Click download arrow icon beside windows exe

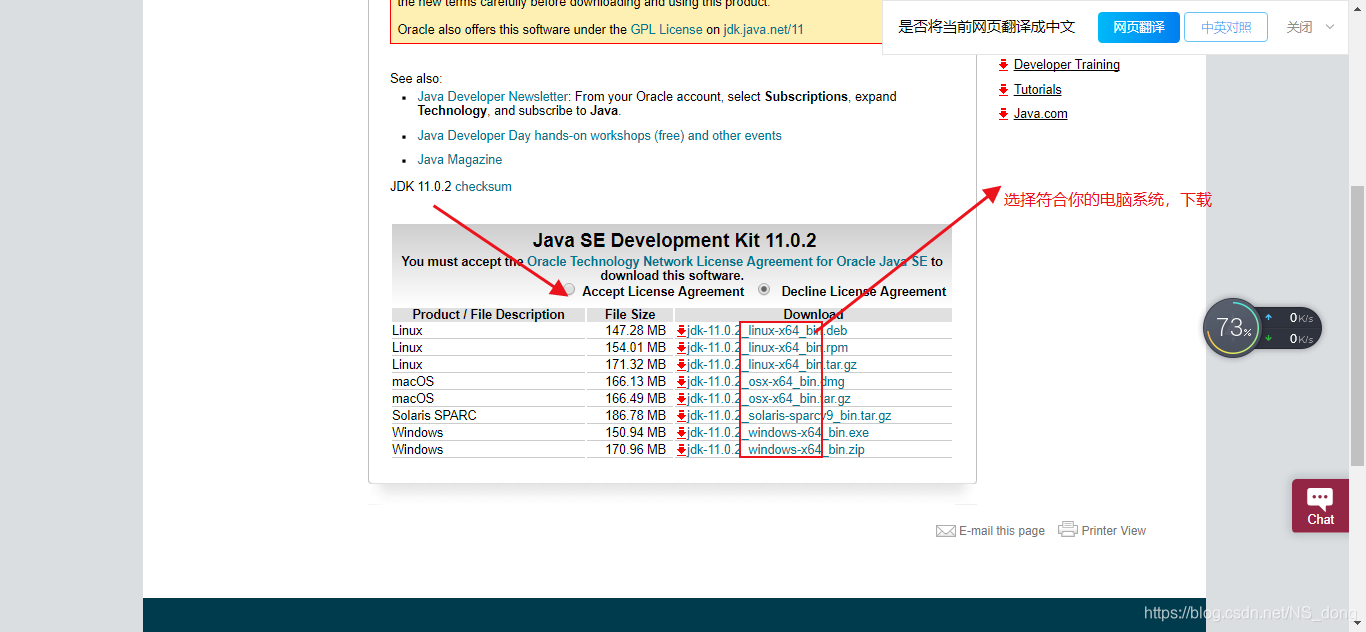681,433
